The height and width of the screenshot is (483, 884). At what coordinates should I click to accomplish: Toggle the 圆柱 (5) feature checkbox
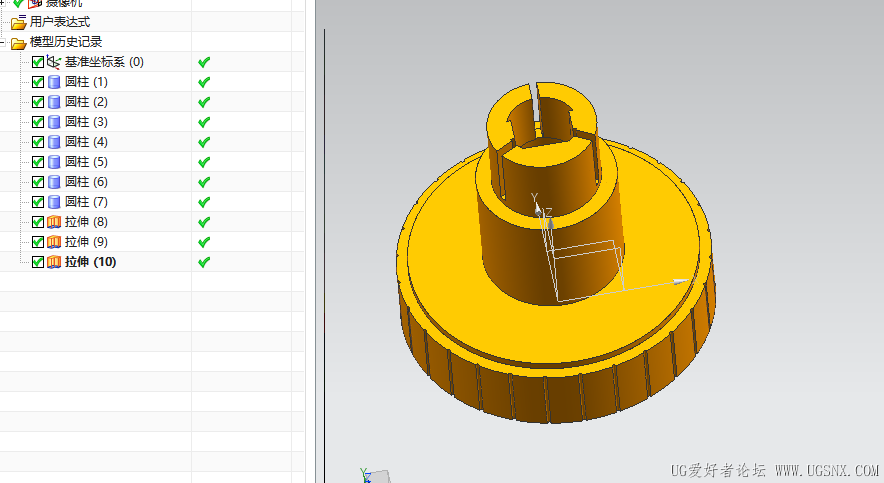[38, 162]
